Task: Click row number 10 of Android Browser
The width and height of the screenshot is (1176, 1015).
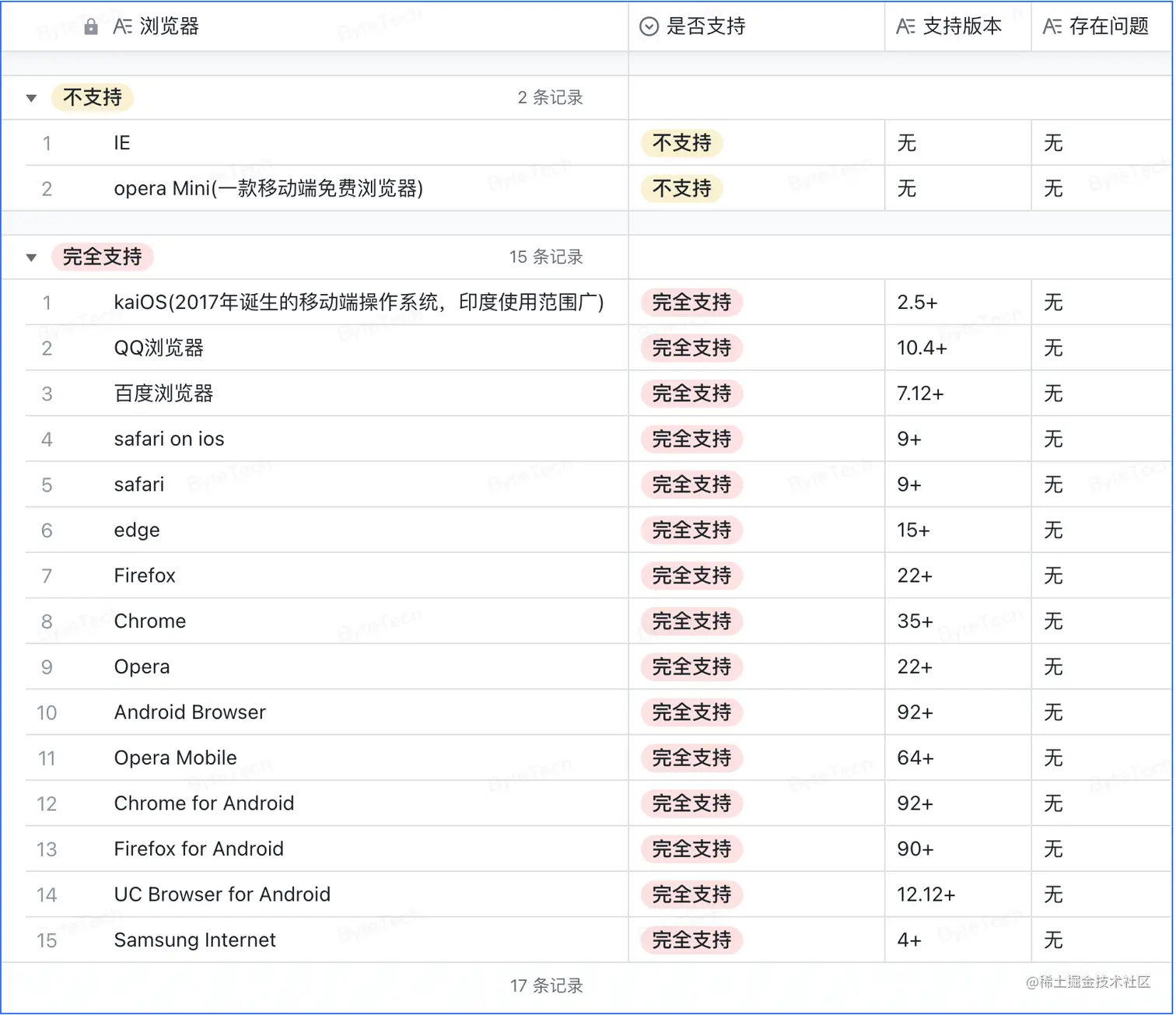Action: 47,713
